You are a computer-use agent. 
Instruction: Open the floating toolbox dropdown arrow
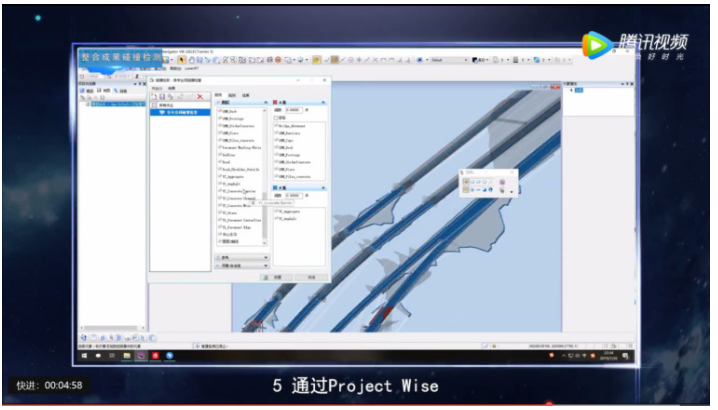[x=511, y=191]
